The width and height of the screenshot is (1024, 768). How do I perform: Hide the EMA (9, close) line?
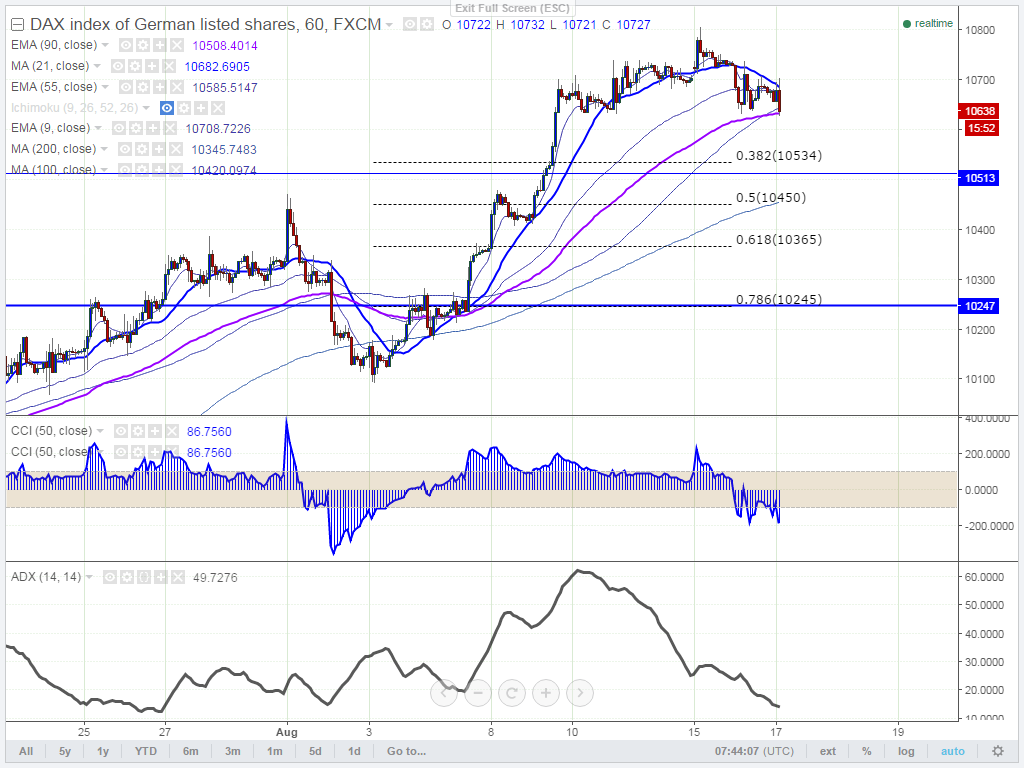[x=119, y=128]
